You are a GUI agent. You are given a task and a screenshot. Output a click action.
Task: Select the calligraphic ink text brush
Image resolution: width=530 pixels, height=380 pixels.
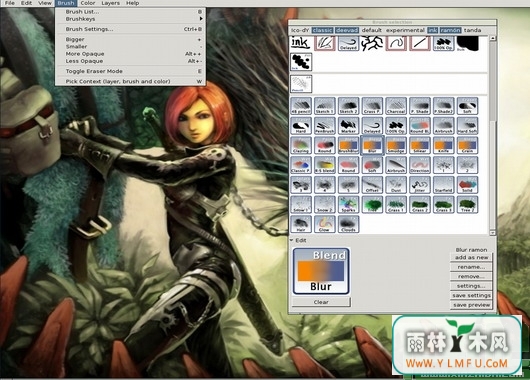(300, 43)
